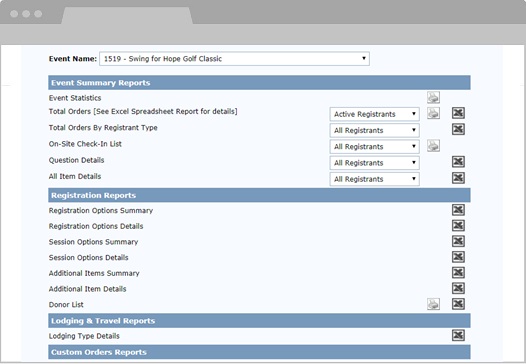Click the Registration Options Summary label
Image resolution: width=526 pixels, height=364 pixels.
click(x=101, y=211)
